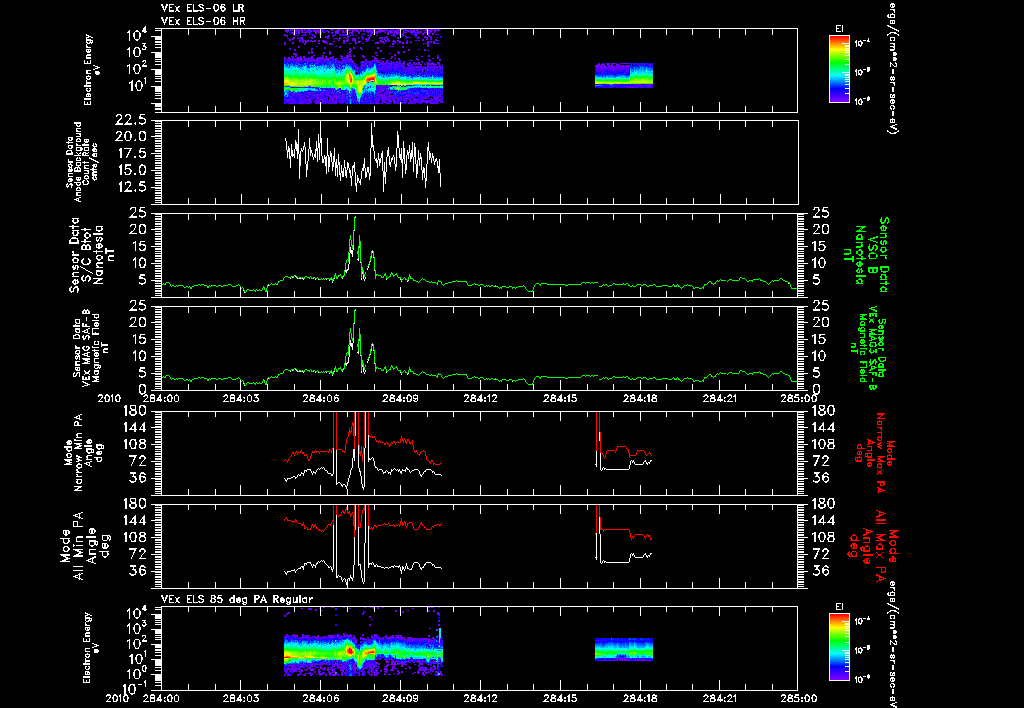The height and width of the screenshot is (708, 1024).
Task: Click the 'Electron Energy eV' axis label of ELS-06 panel
Action: coord(92,70)
